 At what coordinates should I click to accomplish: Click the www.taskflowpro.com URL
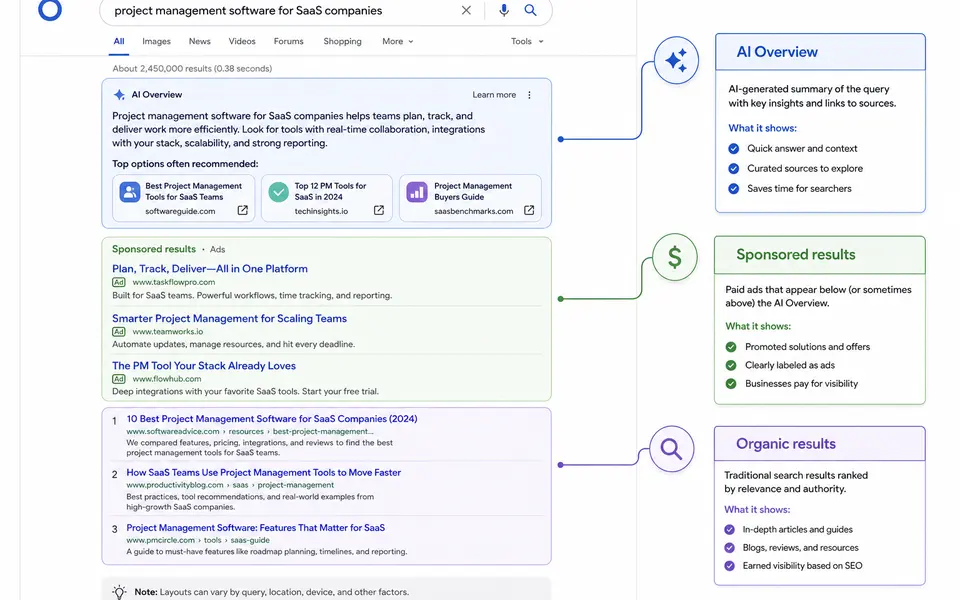[174, 282]
